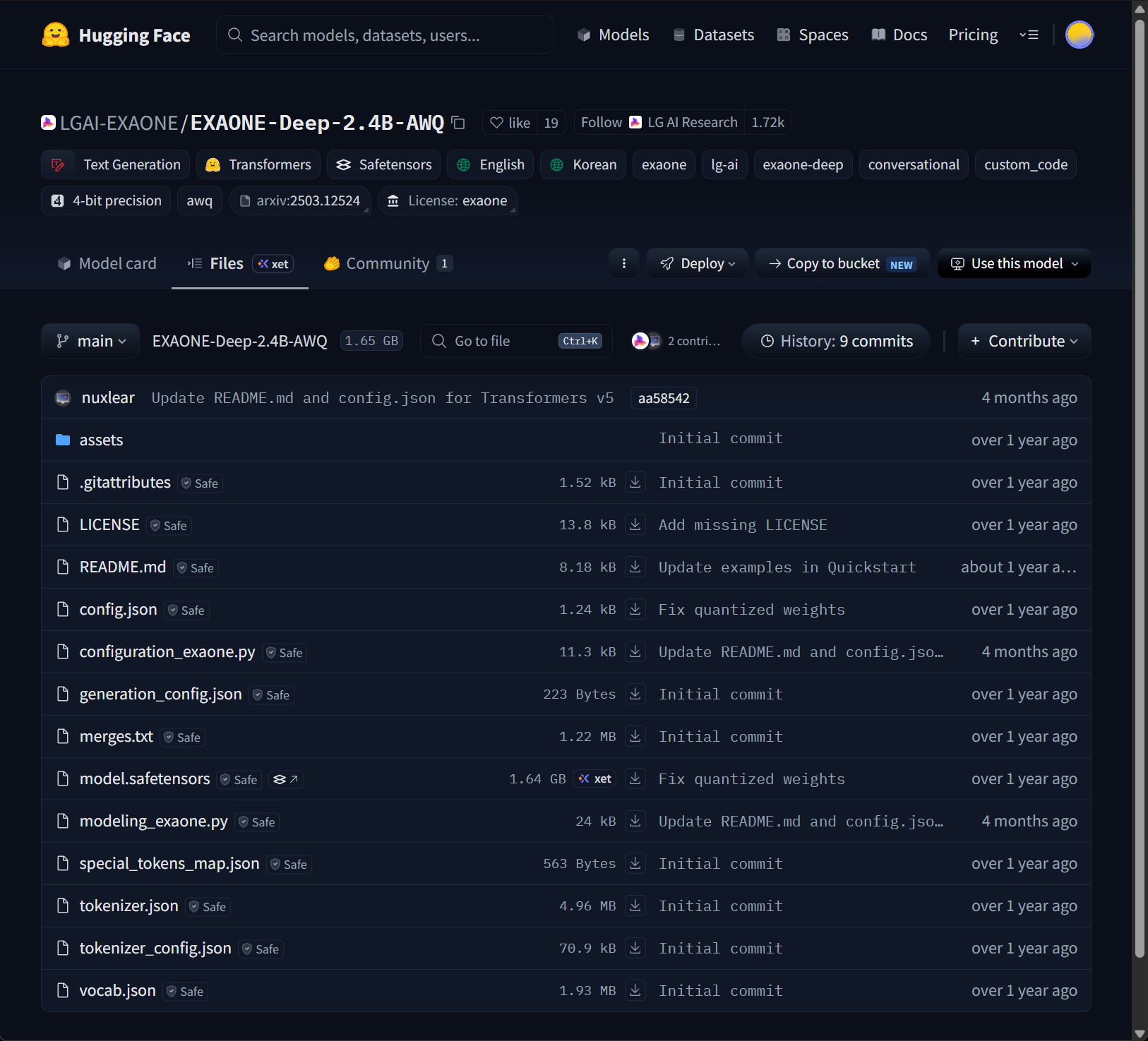1148x1041 pixels.
Task: Expand the main branch selector
Action: tap(90, 341)
